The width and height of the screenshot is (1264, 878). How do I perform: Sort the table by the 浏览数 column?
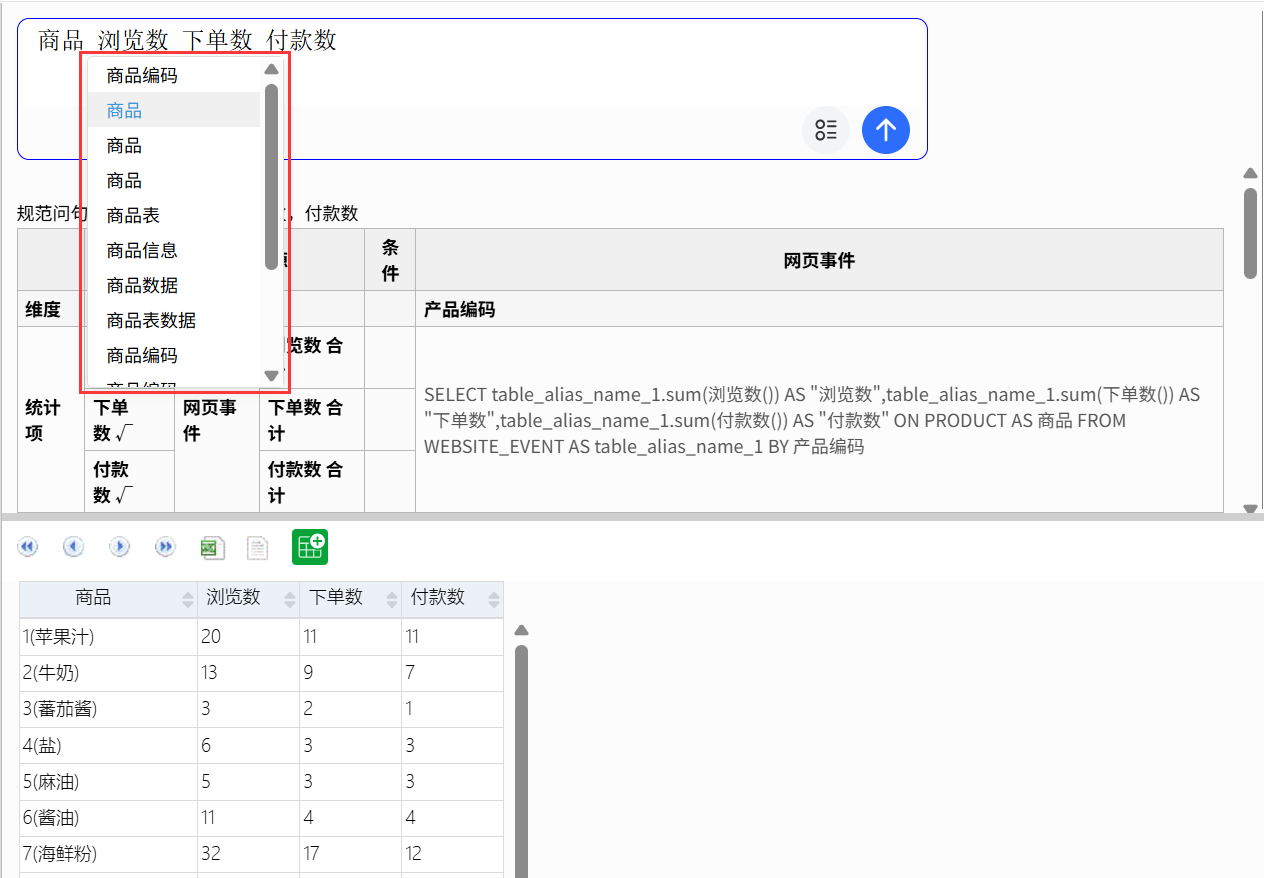pos(290,599)
